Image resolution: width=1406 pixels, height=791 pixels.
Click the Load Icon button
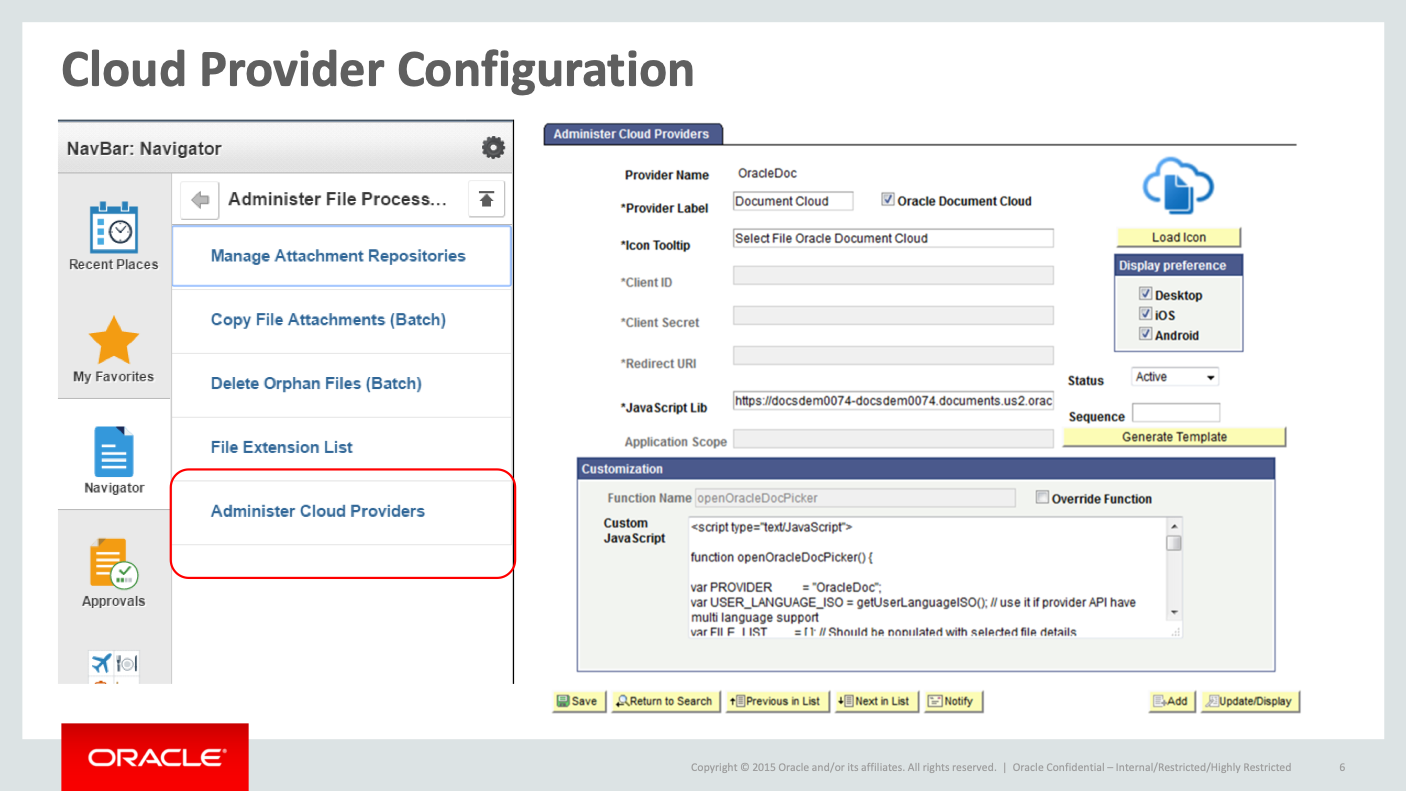[1179, 237]
